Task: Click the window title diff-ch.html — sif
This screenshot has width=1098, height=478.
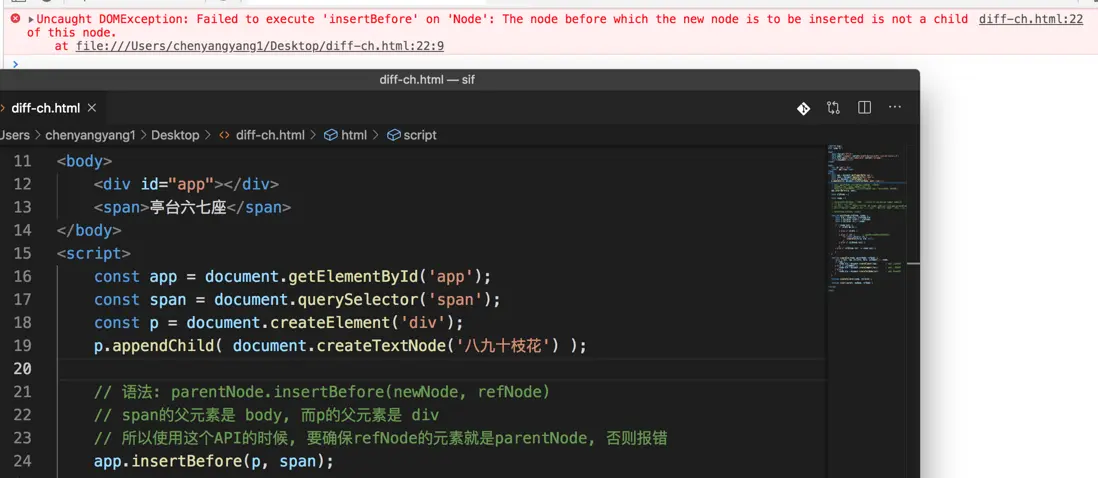Action: pos(427,80)
